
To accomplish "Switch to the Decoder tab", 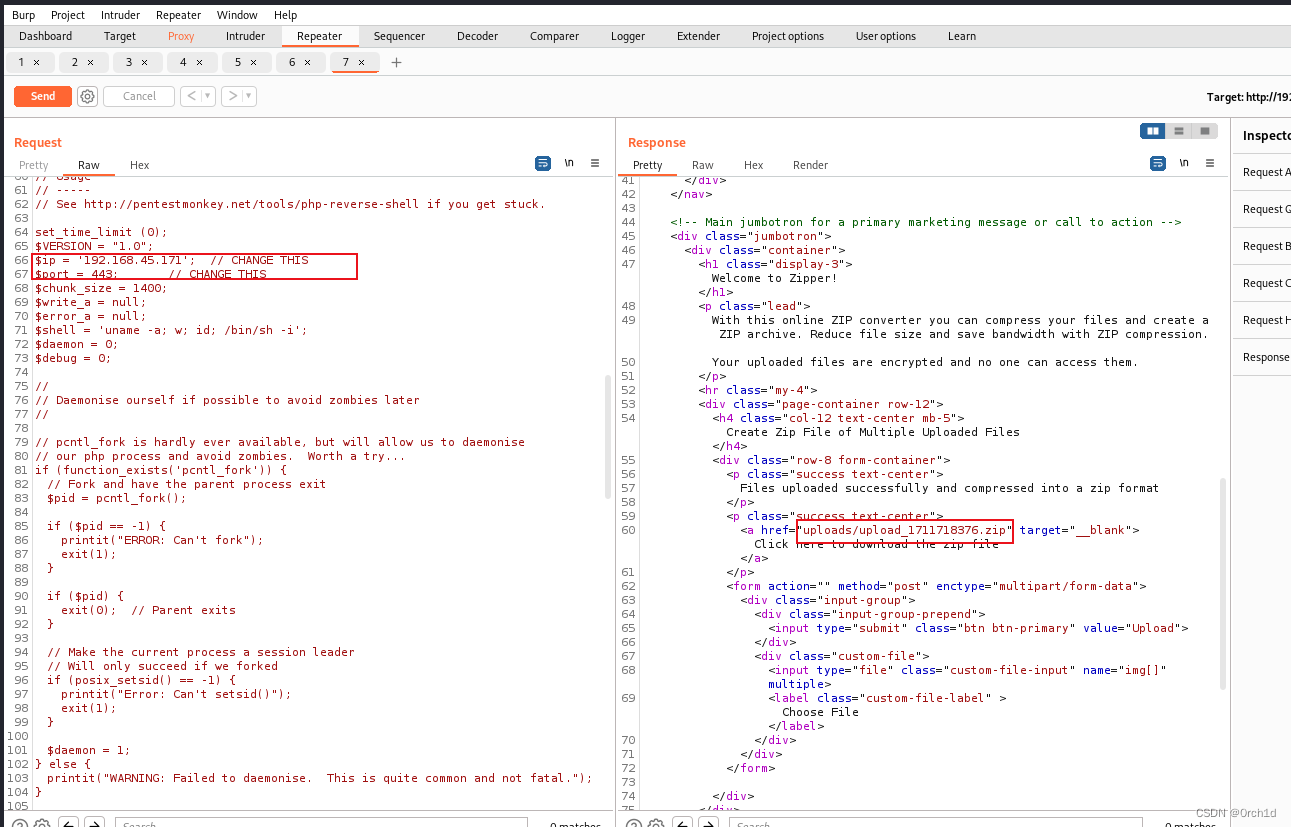I will 477,36.
